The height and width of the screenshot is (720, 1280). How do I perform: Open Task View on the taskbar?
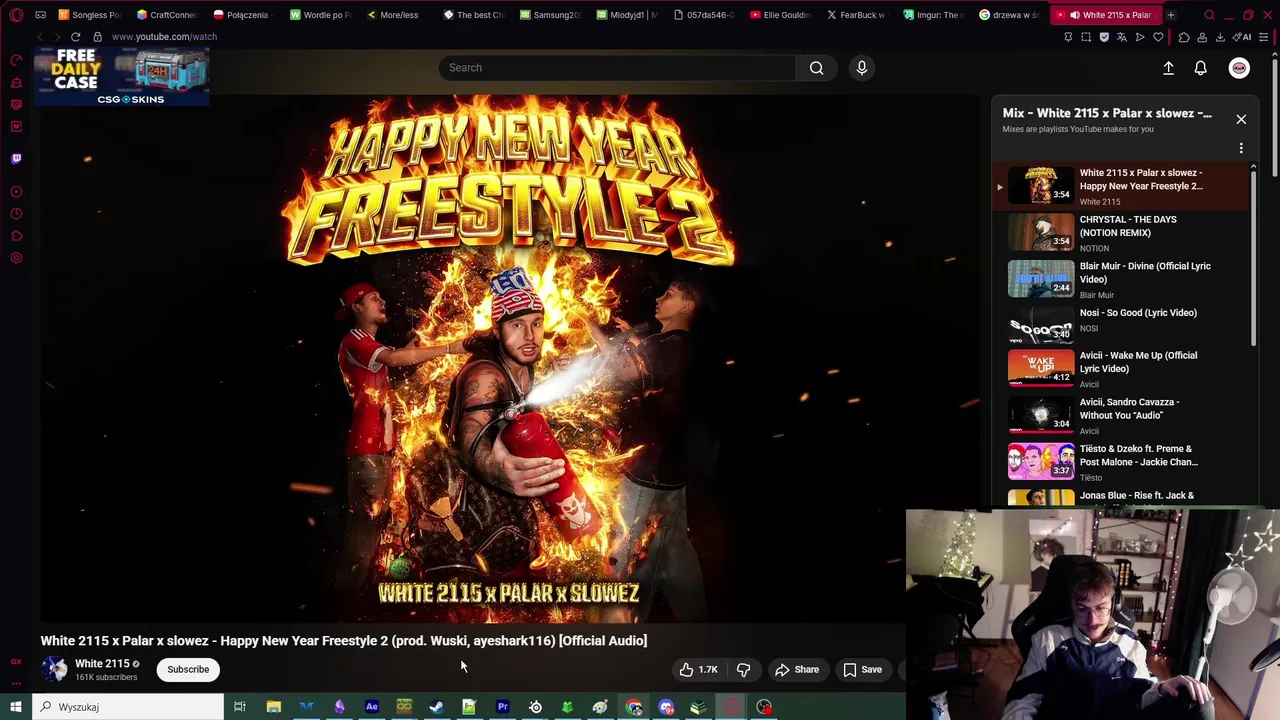(240, 707)
